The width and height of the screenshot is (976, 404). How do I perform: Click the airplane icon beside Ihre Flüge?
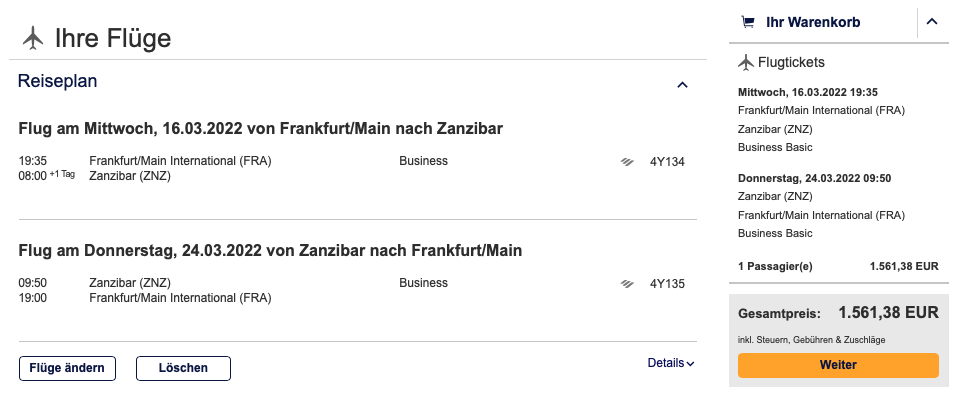coord(33,38)
